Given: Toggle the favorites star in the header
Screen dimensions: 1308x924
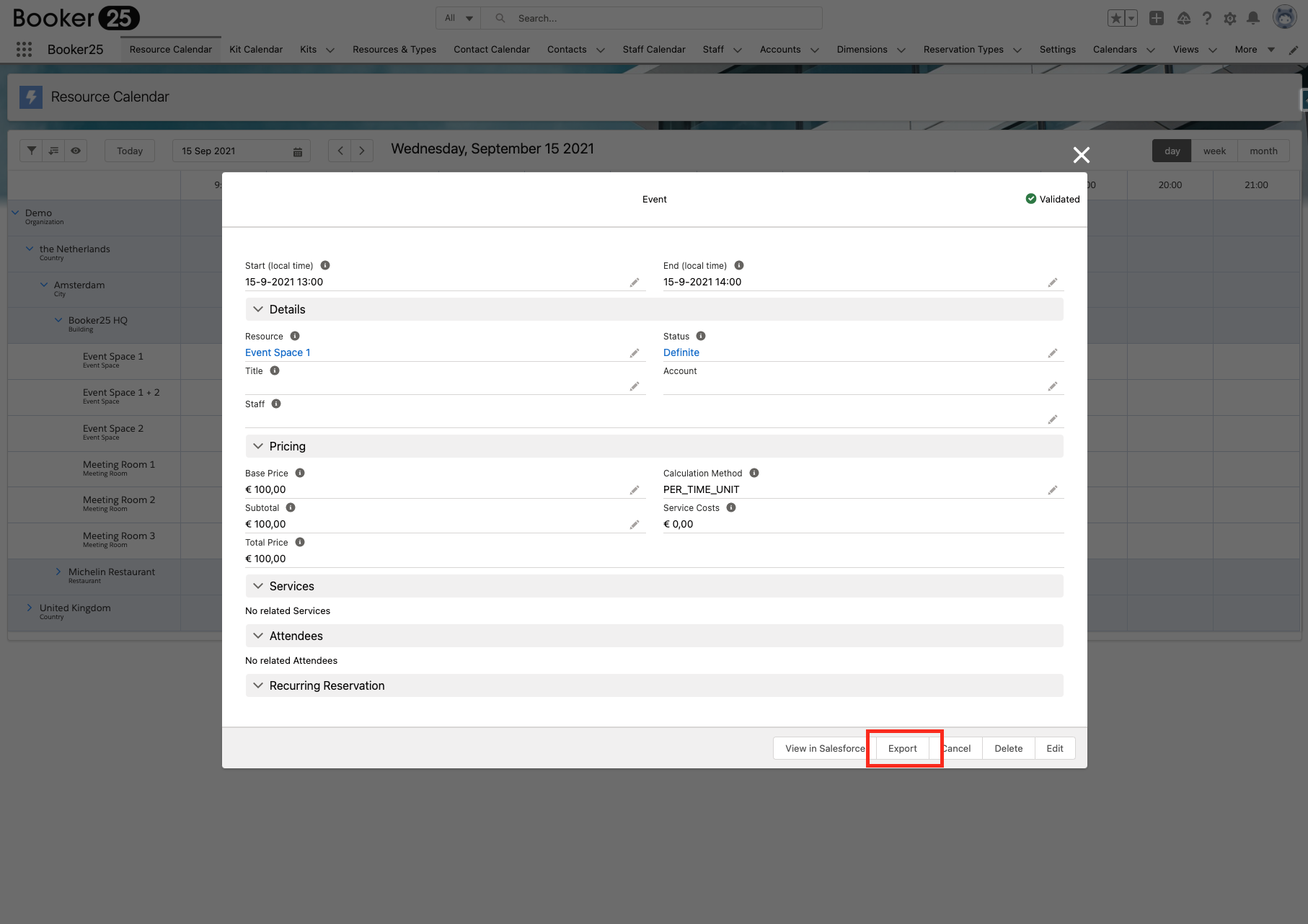Looking at the screenshot, I should 1116,17.
